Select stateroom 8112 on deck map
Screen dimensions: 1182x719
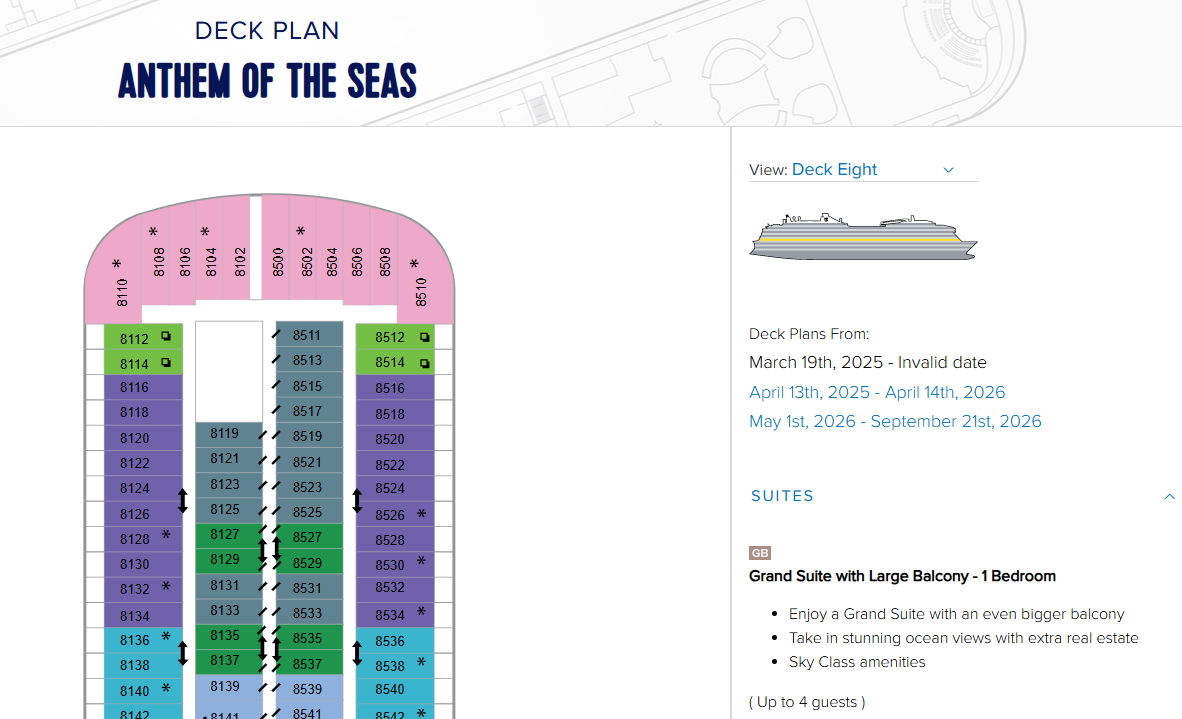pos(143,338)
